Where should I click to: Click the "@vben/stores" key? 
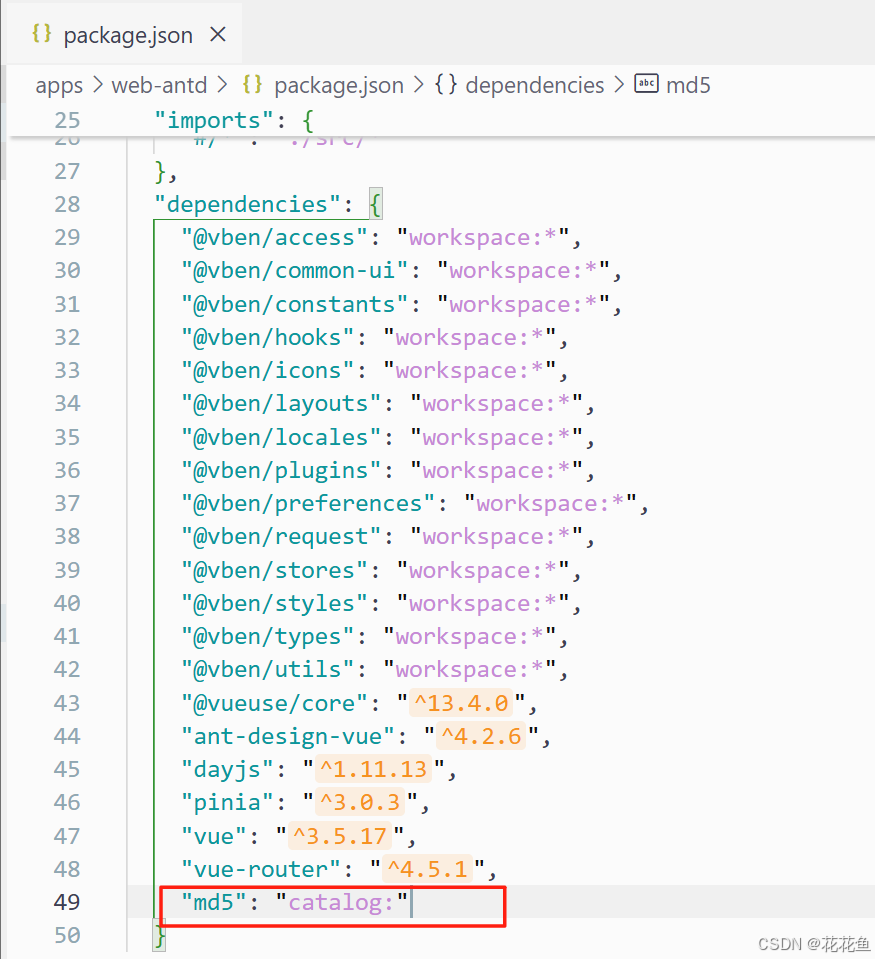coord(275,570)
